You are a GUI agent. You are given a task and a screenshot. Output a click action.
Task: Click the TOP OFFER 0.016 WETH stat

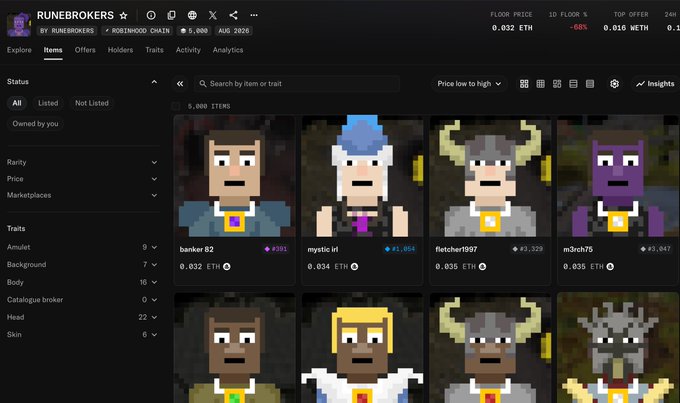(626, 22)
